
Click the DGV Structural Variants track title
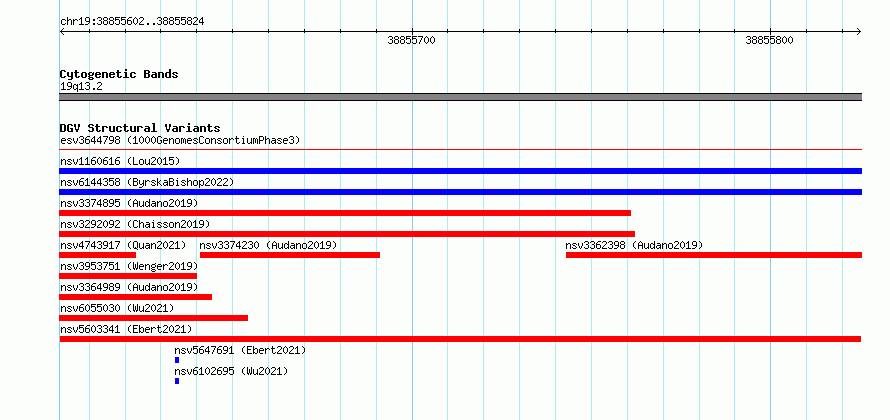click(140, 128)
